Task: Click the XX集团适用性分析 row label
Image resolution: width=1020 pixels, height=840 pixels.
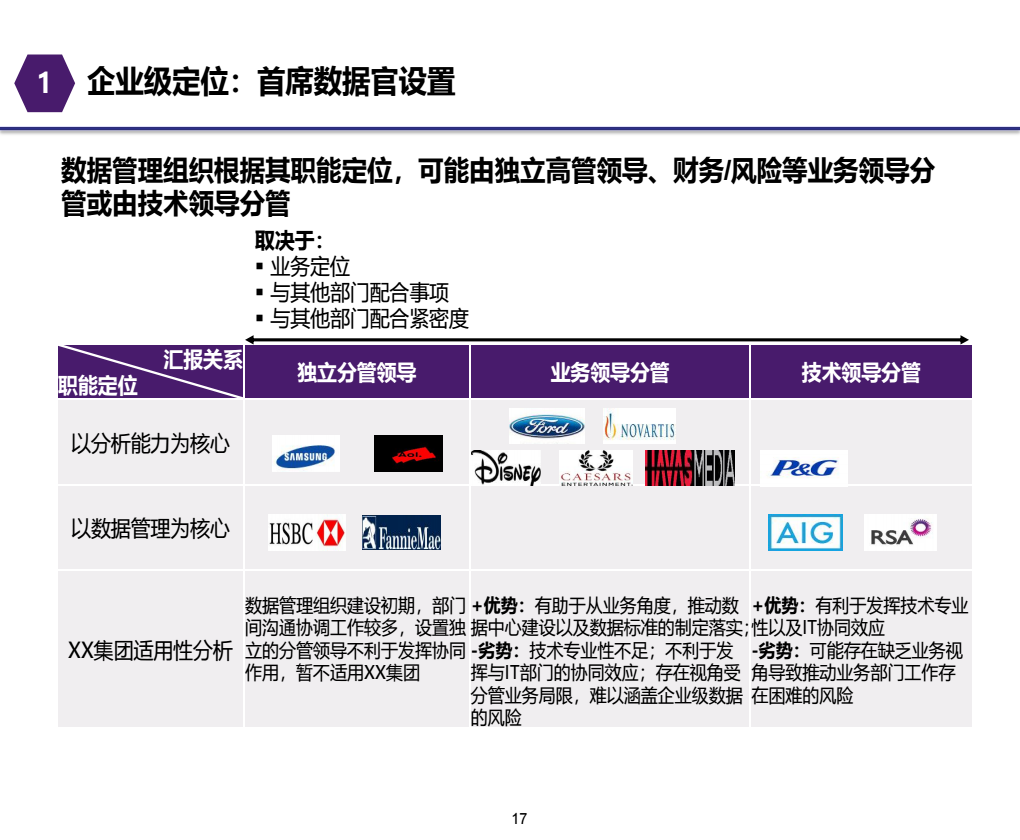Action: coord(150,650)
